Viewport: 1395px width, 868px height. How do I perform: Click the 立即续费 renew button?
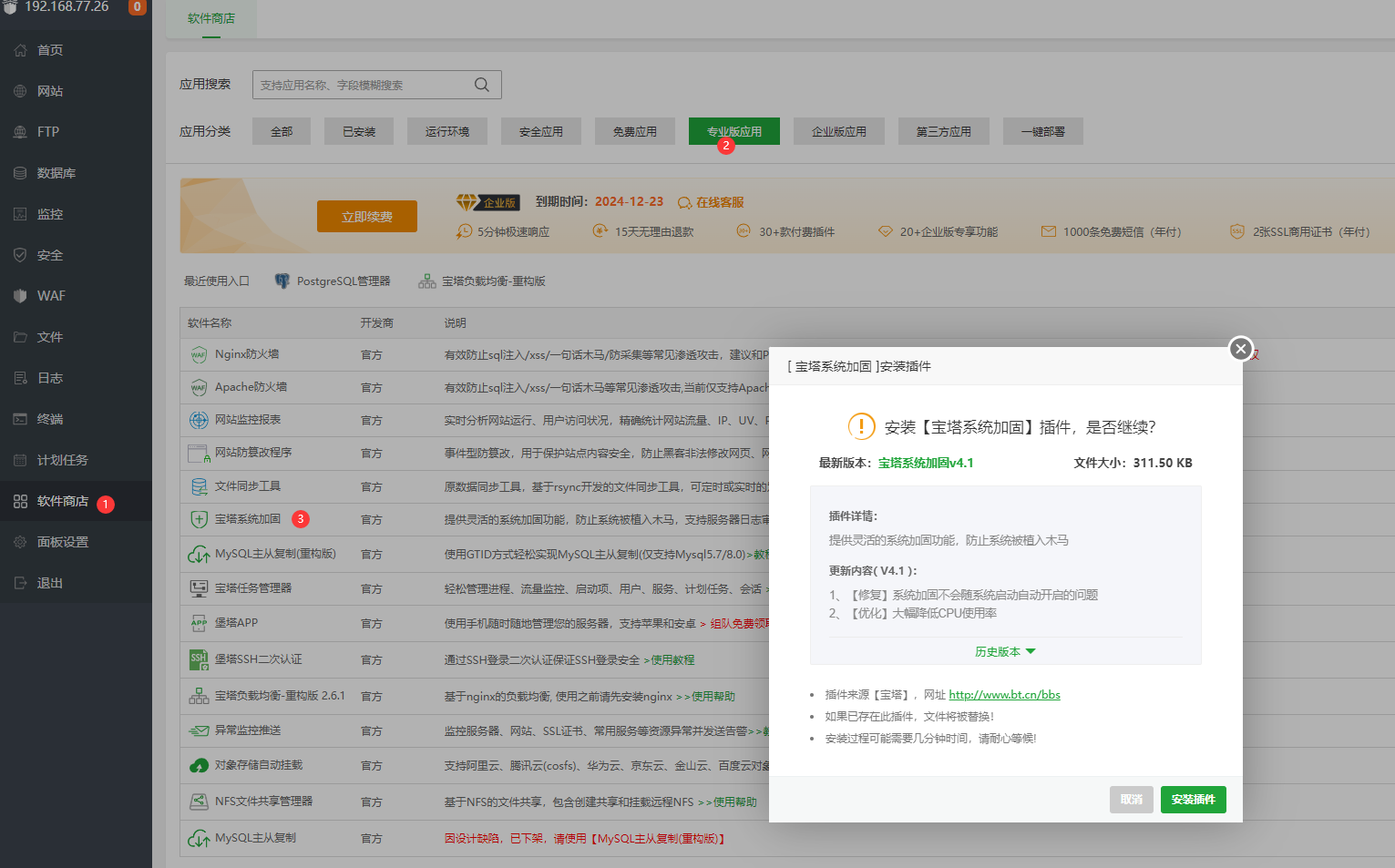367,217
